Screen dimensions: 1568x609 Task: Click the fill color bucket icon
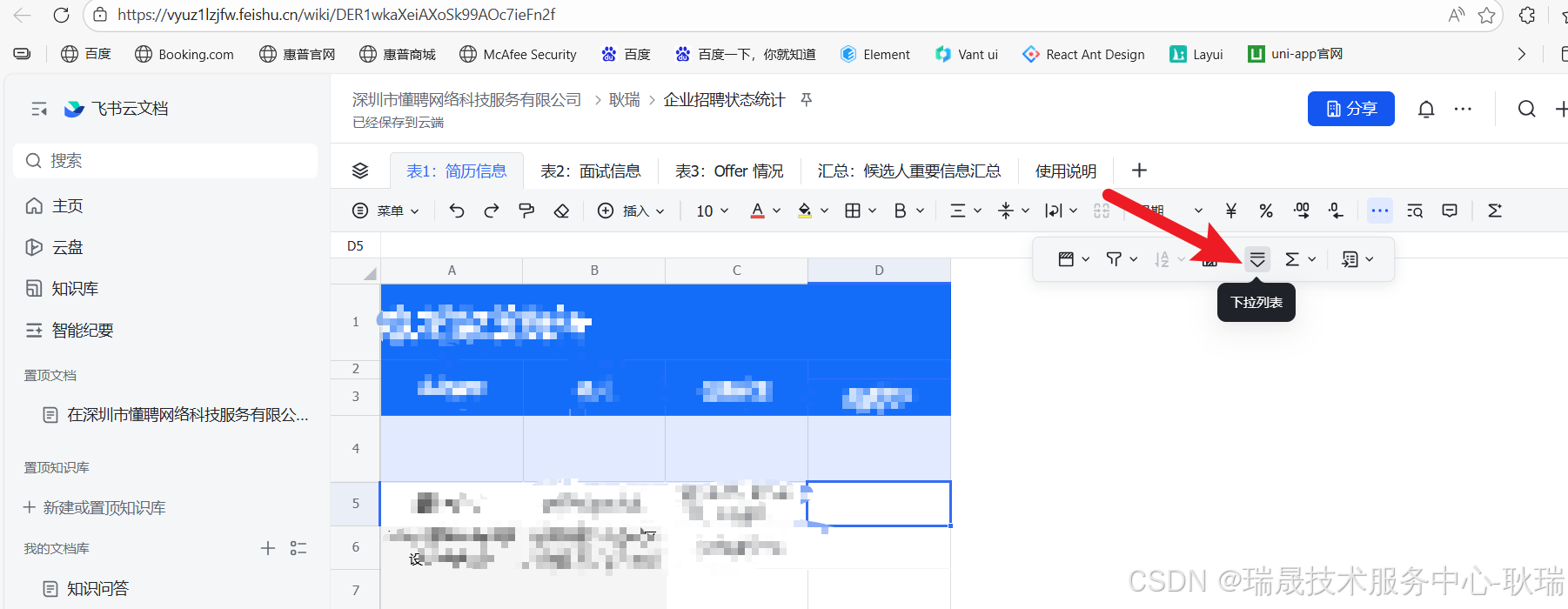[805, 211]
